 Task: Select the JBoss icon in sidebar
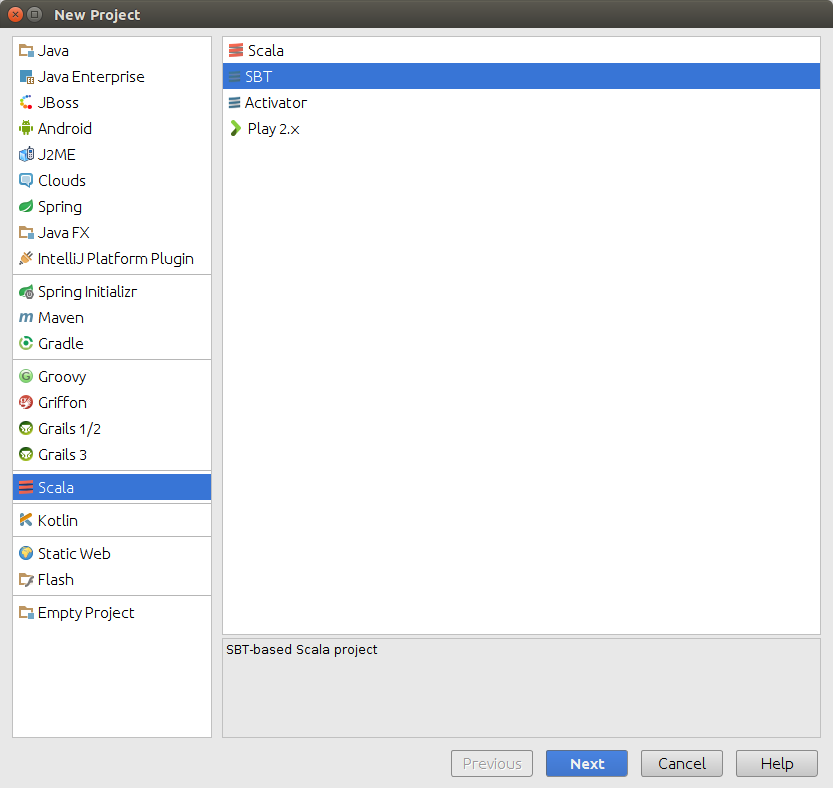(26, 102)
